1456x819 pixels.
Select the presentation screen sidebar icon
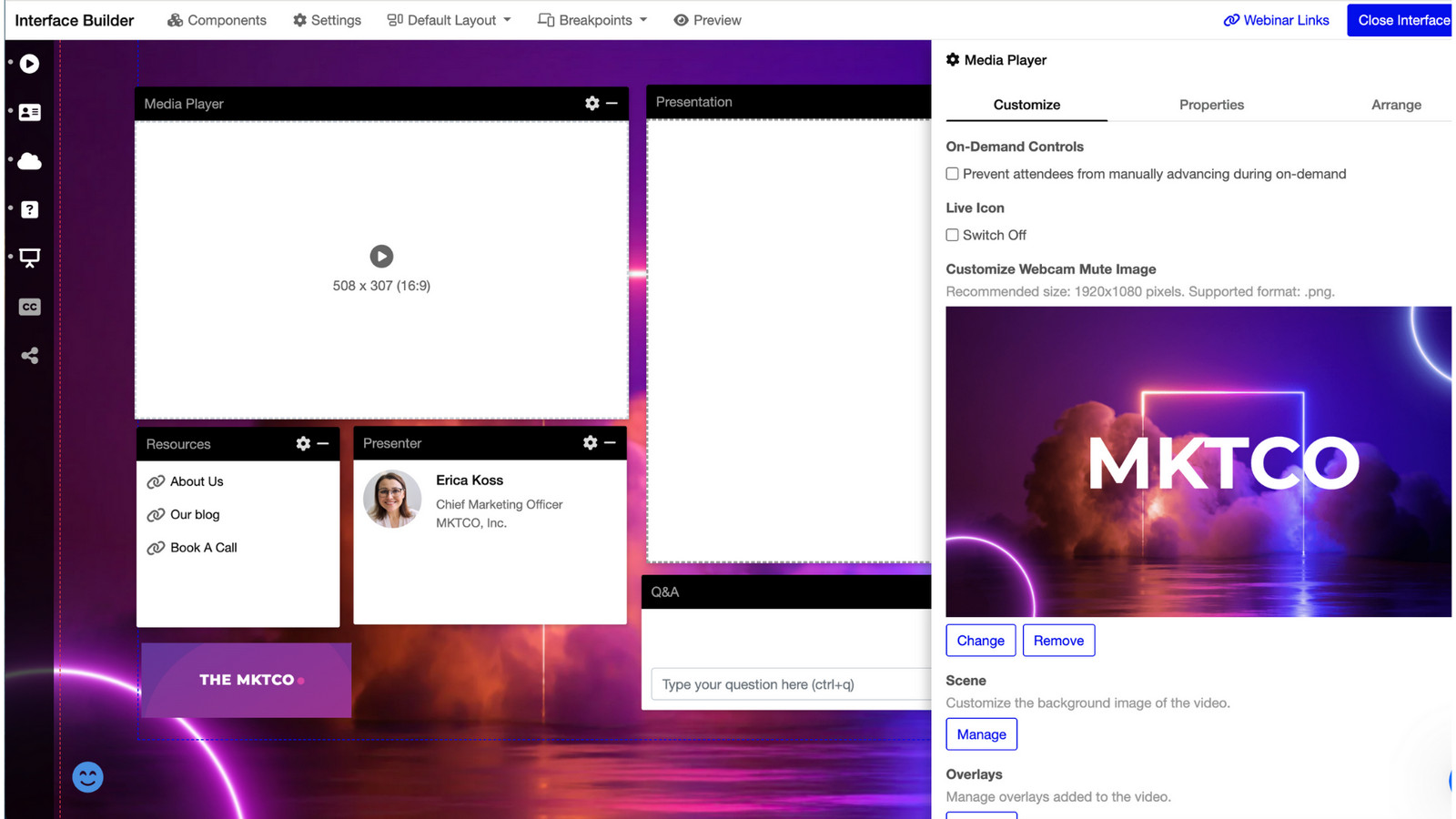pos(29,258)
